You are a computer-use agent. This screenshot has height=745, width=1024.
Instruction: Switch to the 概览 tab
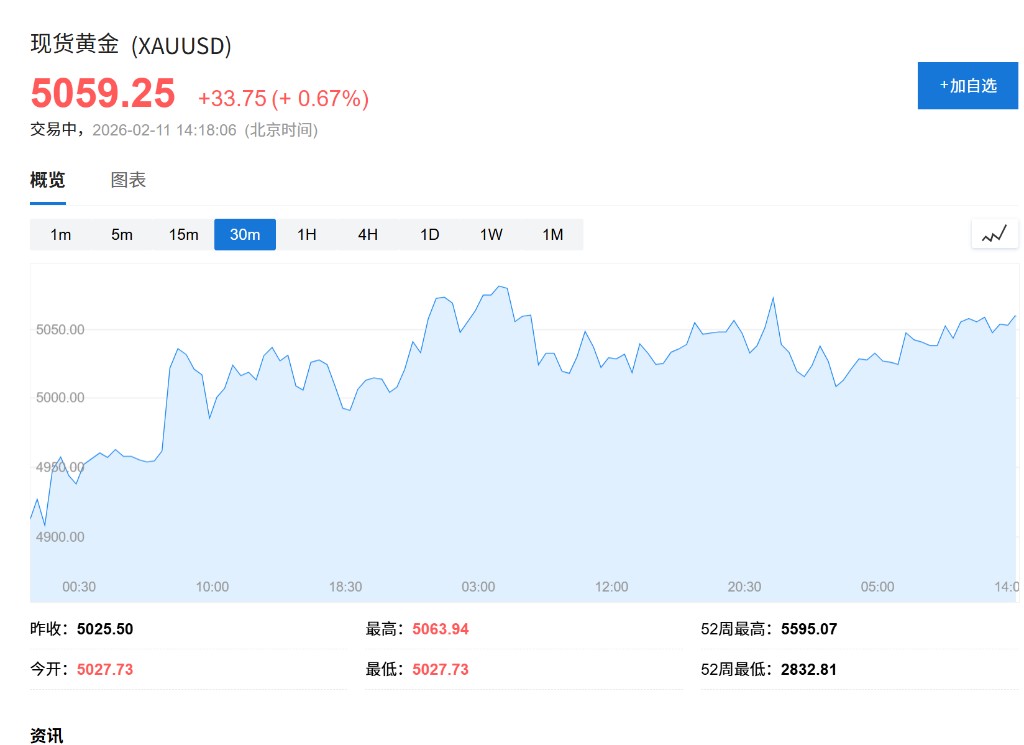(x=48, y=180)
